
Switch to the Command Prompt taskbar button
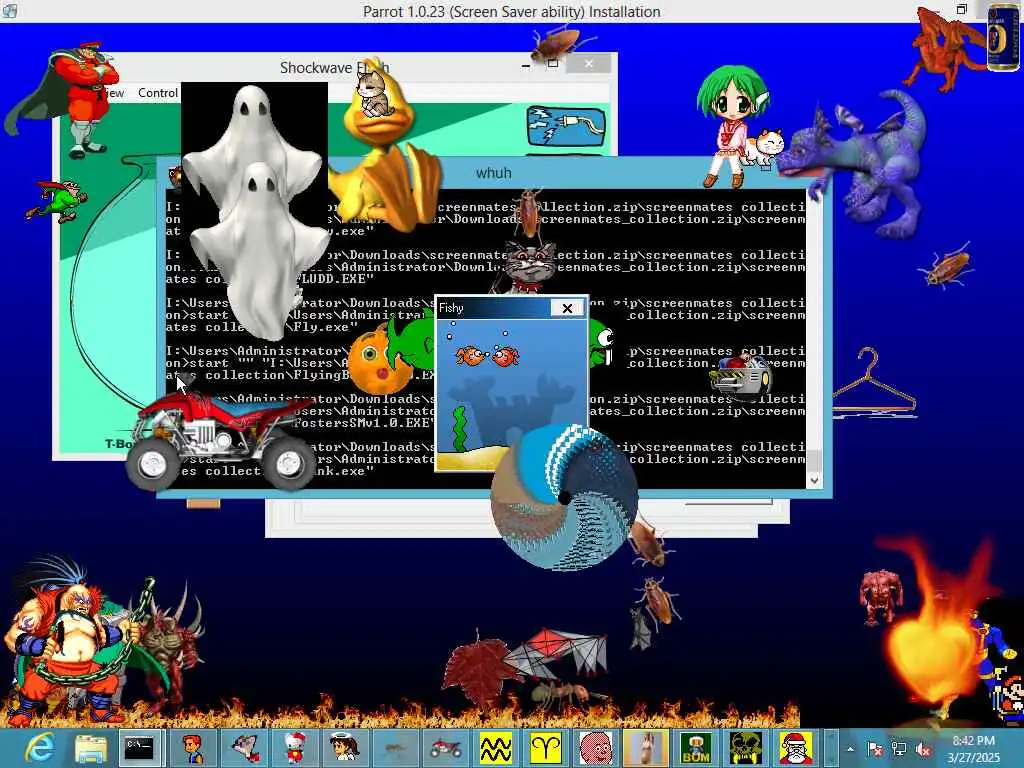(x=140, y=748)
